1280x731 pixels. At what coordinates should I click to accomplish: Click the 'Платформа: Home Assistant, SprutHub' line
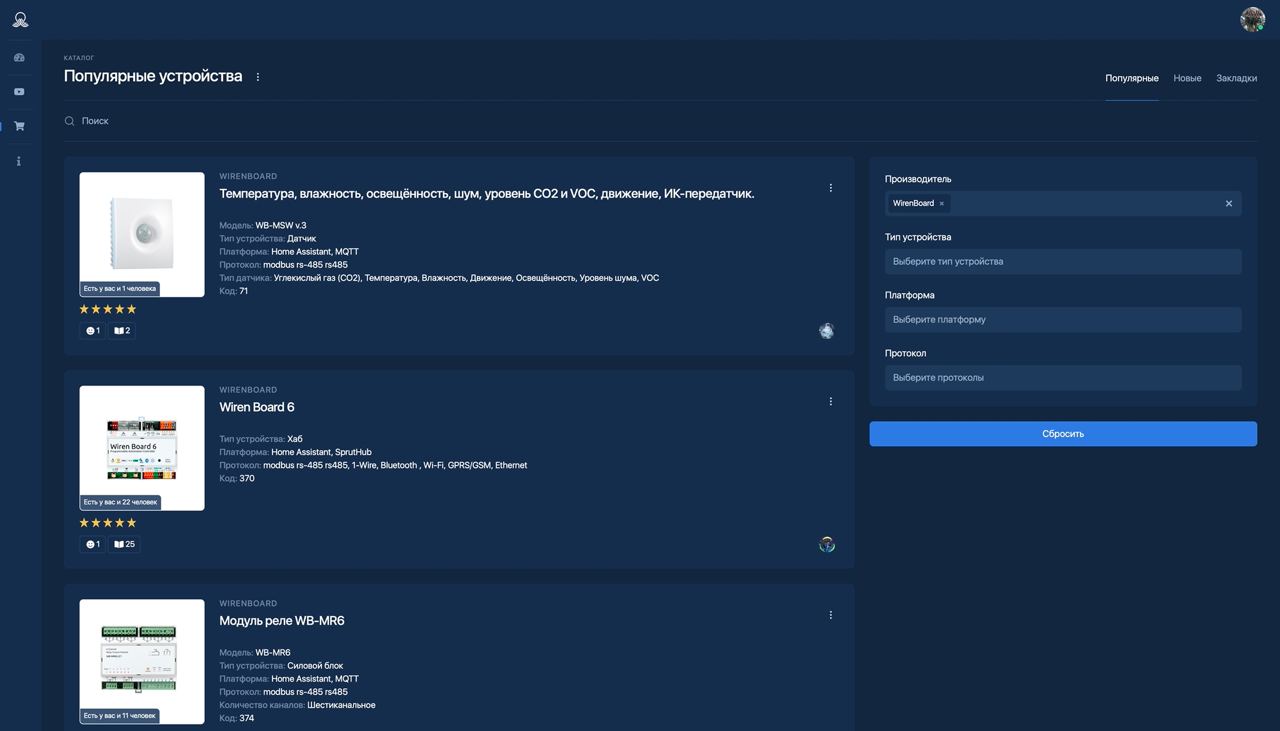pos(295,453)
